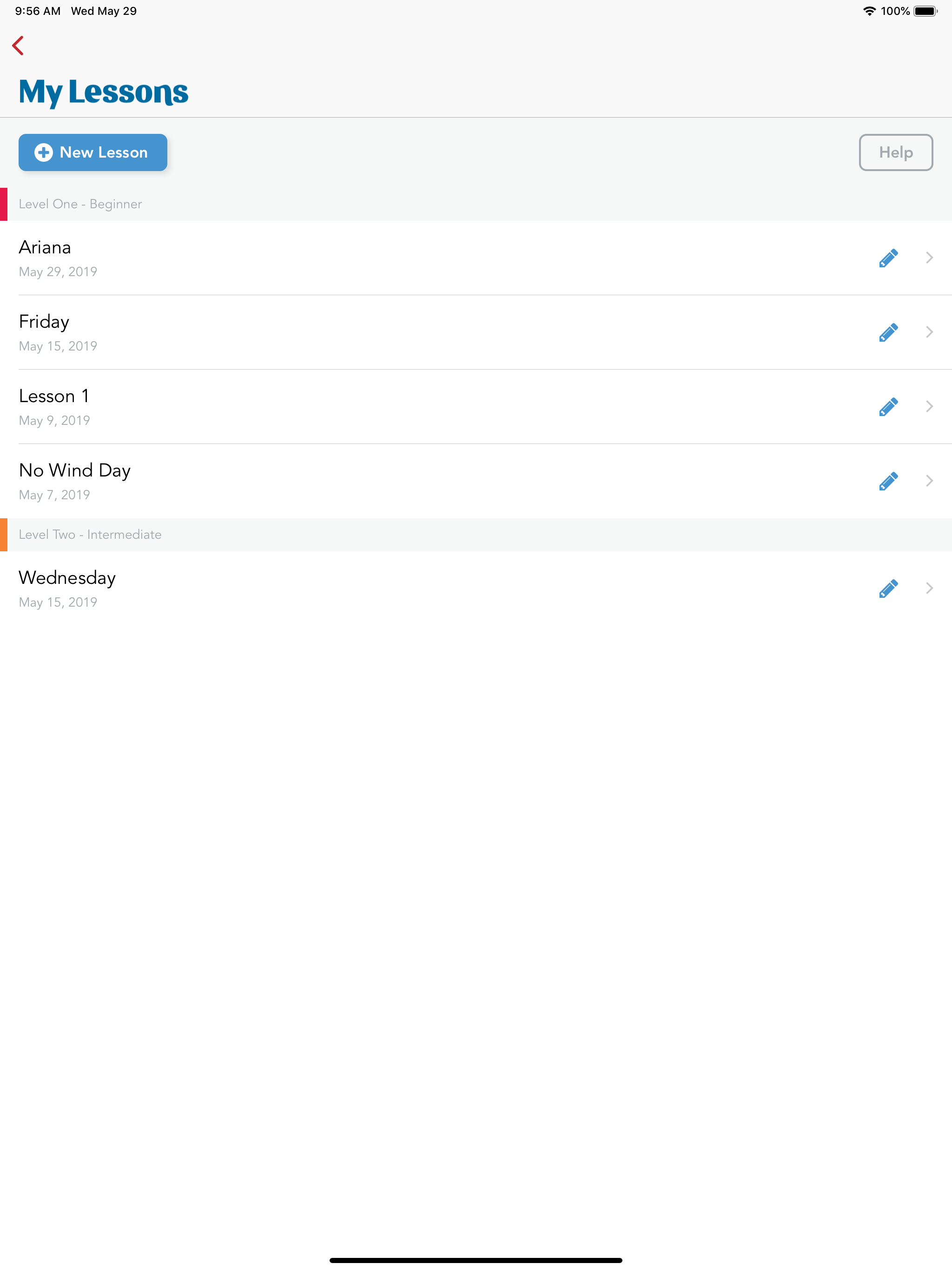
Task: Click the plus icon inside New Lesson
Action: 44,152
